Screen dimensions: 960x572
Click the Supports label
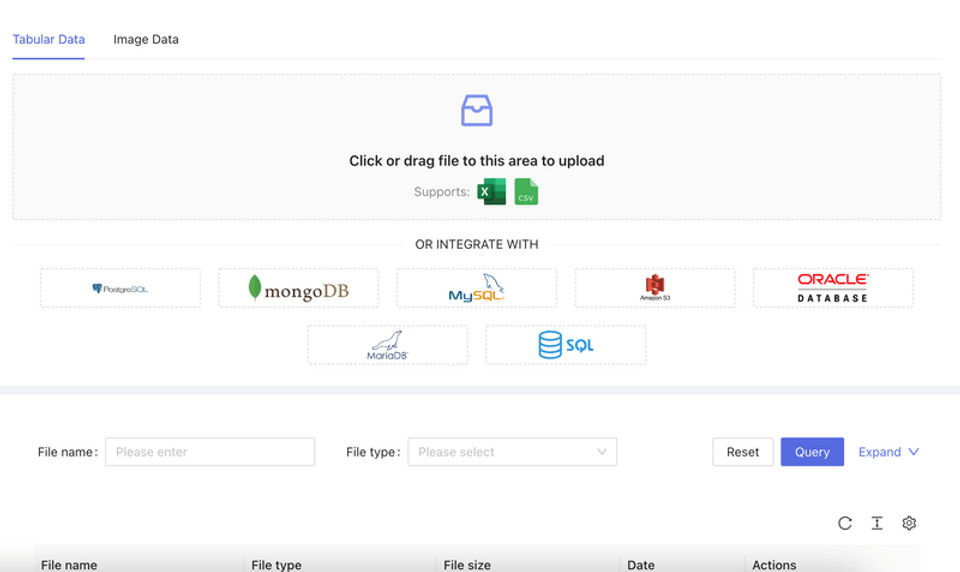pyautogui.click(x=441, y=192)
